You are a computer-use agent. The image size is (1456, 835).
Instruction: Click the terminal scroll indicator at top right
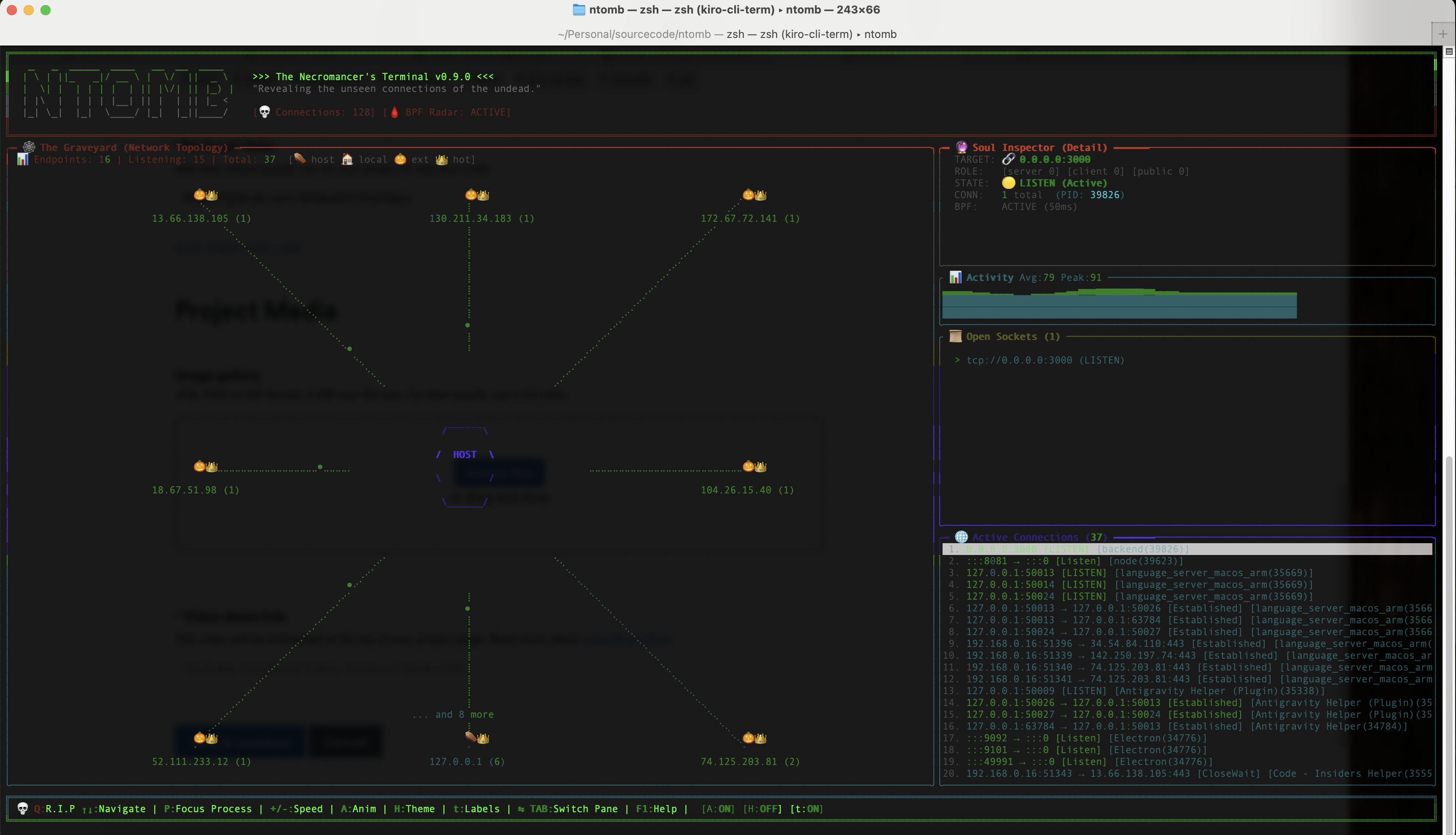1448,51
